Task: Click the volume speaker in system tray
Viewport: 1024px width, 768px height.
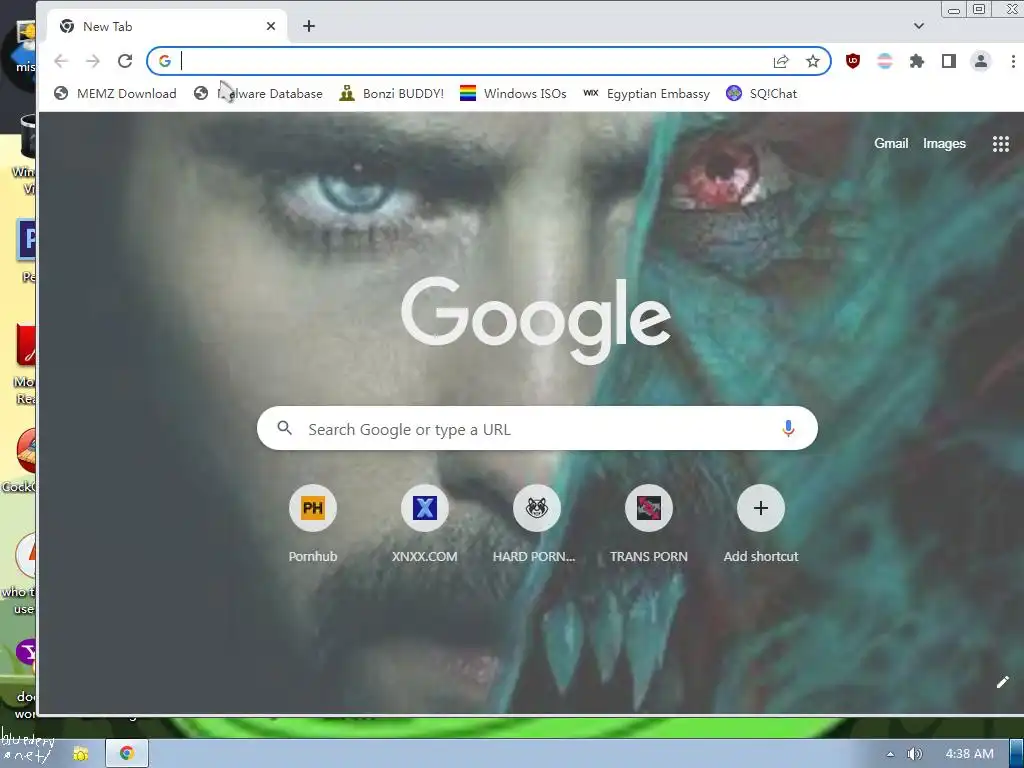Action: (x=914, y=754)
